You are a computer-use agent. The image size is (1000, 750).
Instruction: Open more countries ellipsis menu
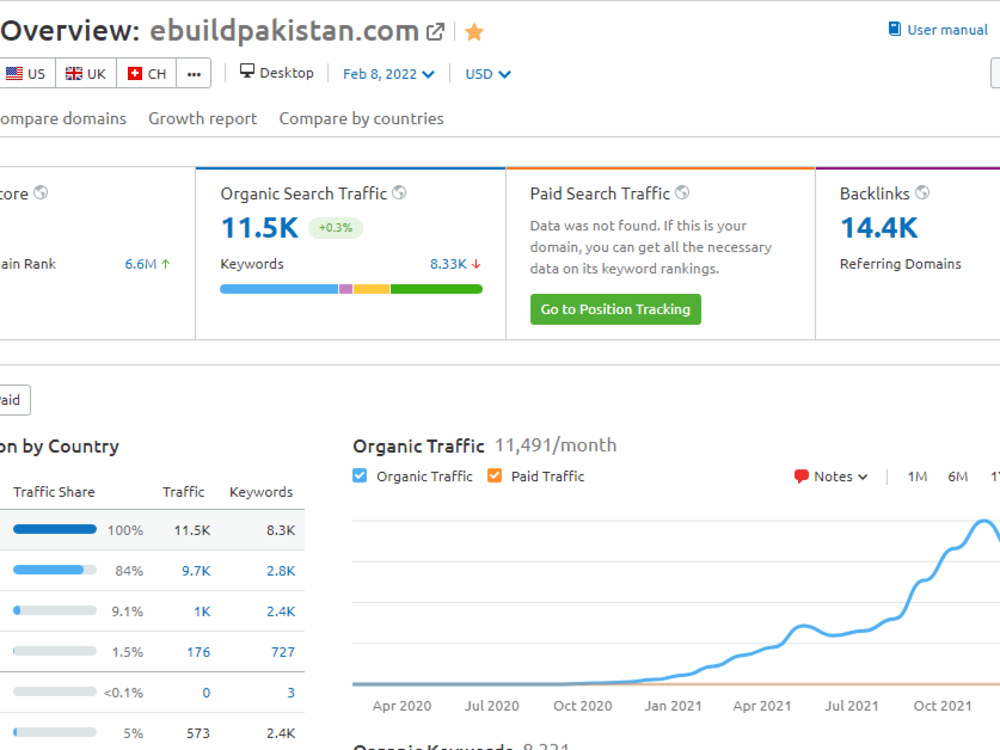click(x=194, y=74)
